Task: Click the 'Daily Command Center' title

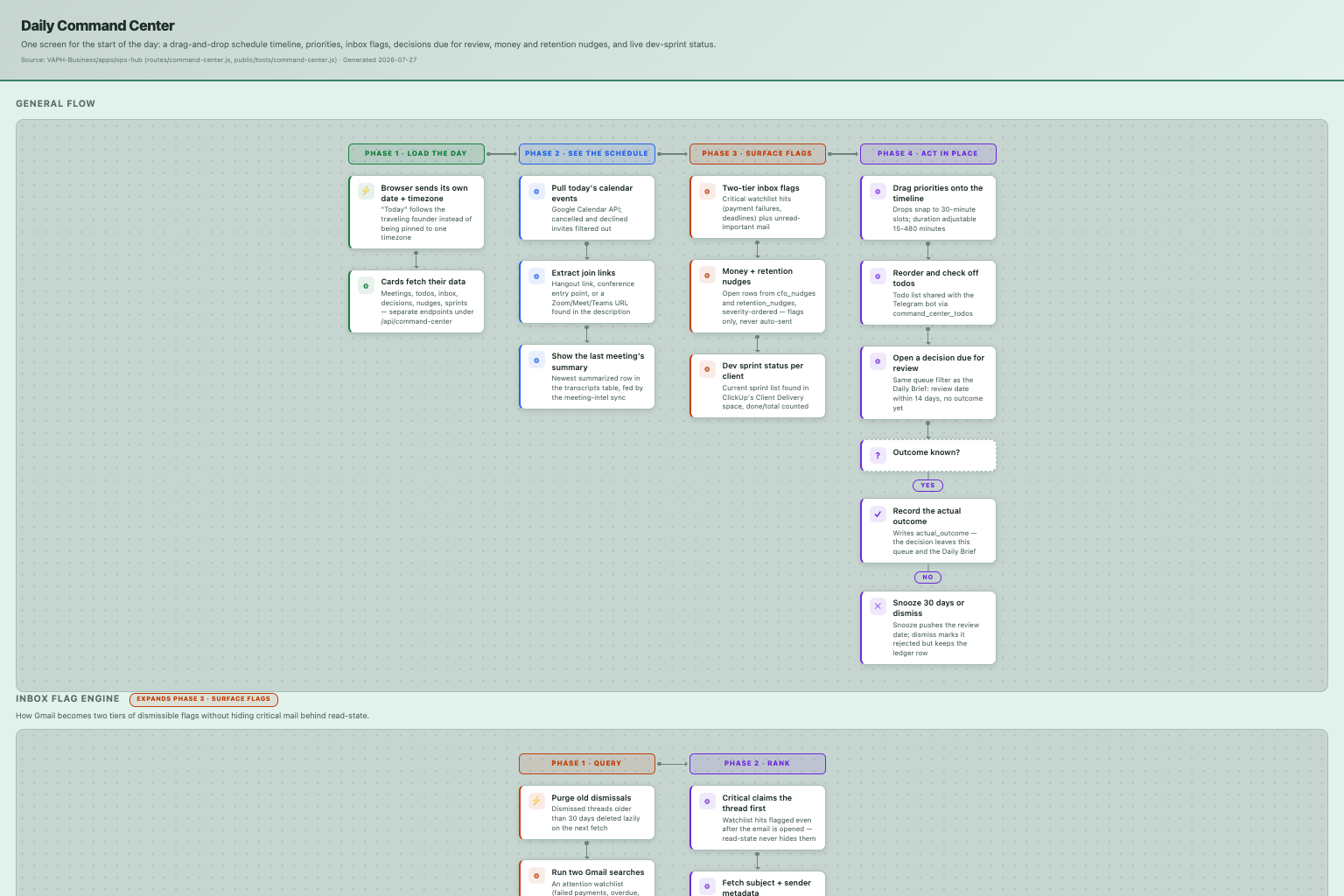Action: [98, 26]
